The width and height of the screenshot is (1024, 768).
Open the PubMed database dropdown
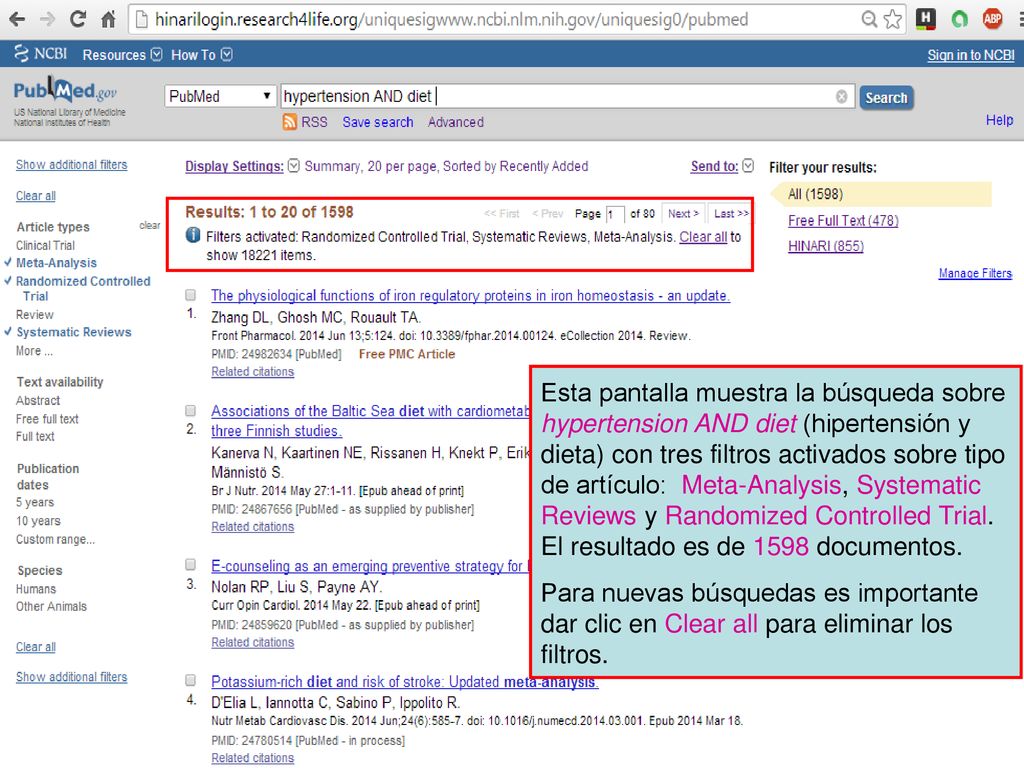(219, 97)
